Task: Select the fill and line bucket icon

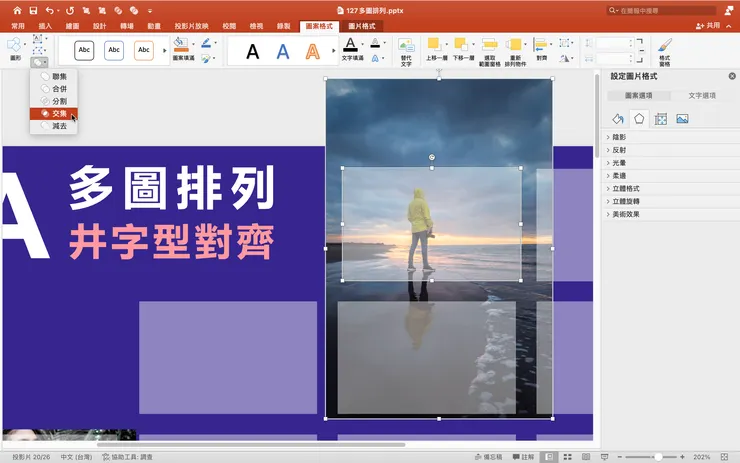Action: click(618, 119)
